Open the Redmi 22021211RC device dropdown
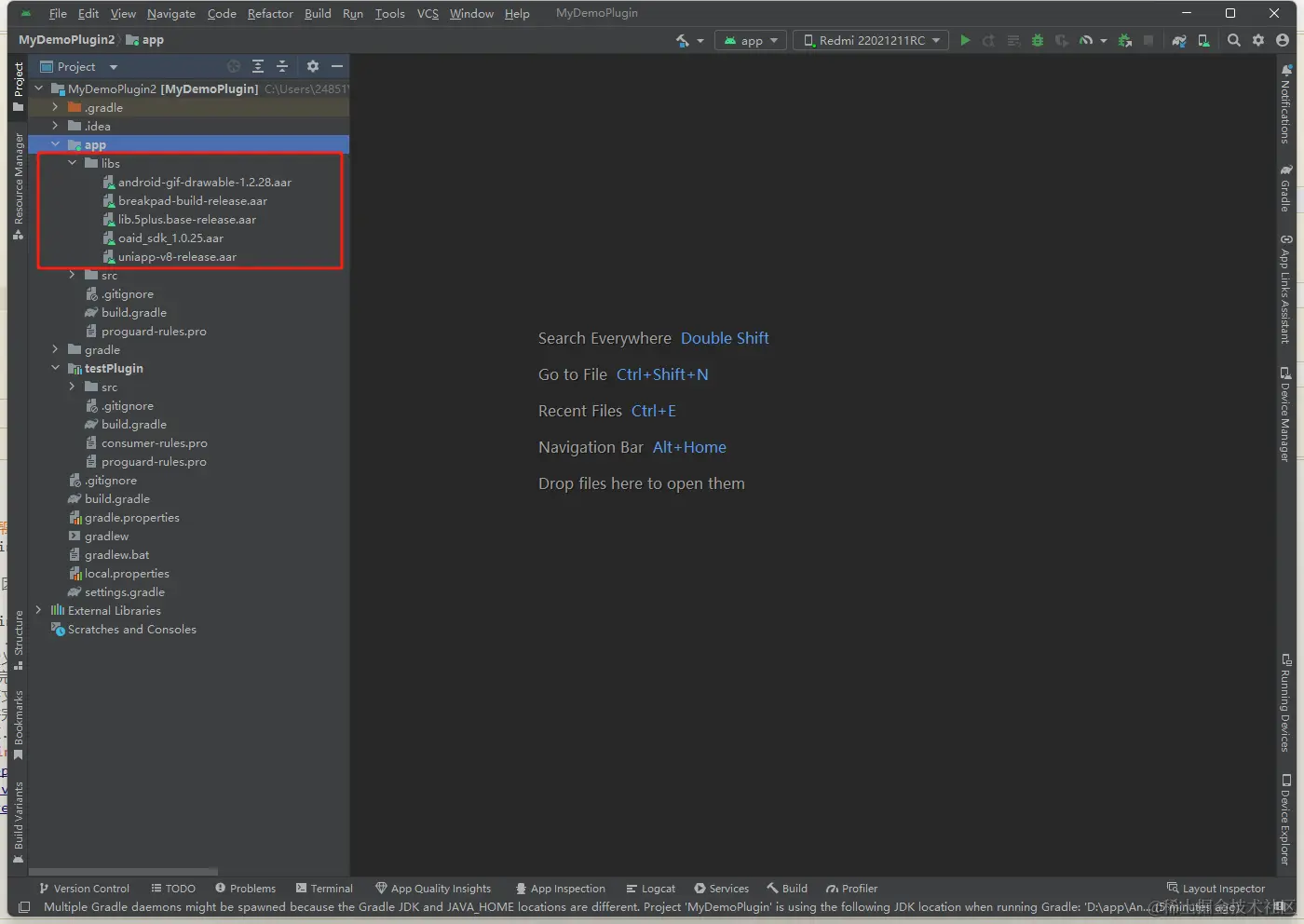1304x924 pixels. 872,40
